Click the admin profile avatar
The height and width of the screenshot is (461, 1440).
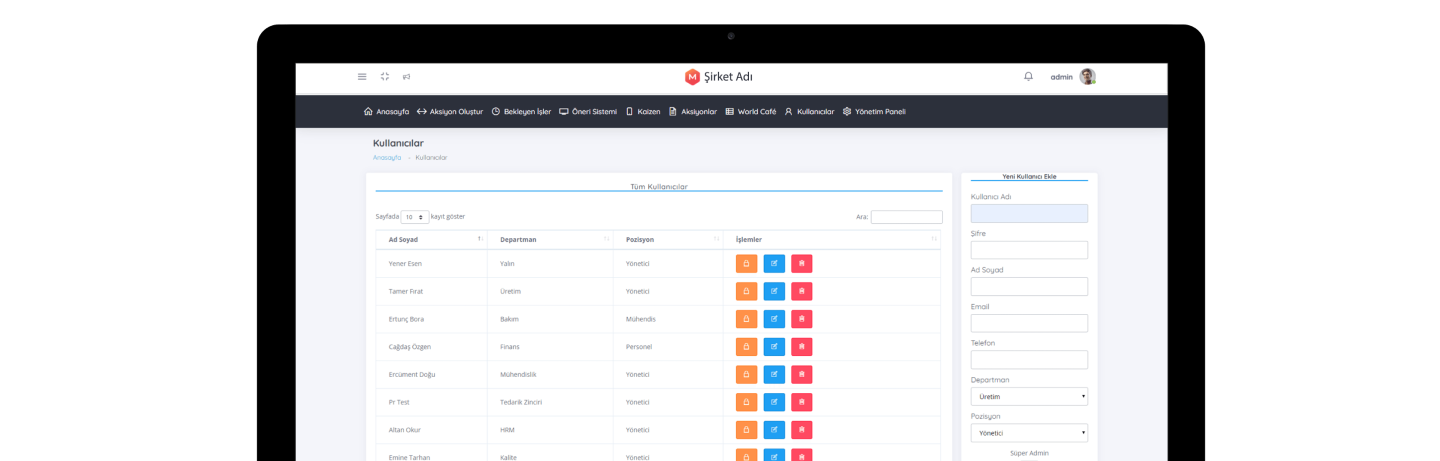(x=1088, y=77)
